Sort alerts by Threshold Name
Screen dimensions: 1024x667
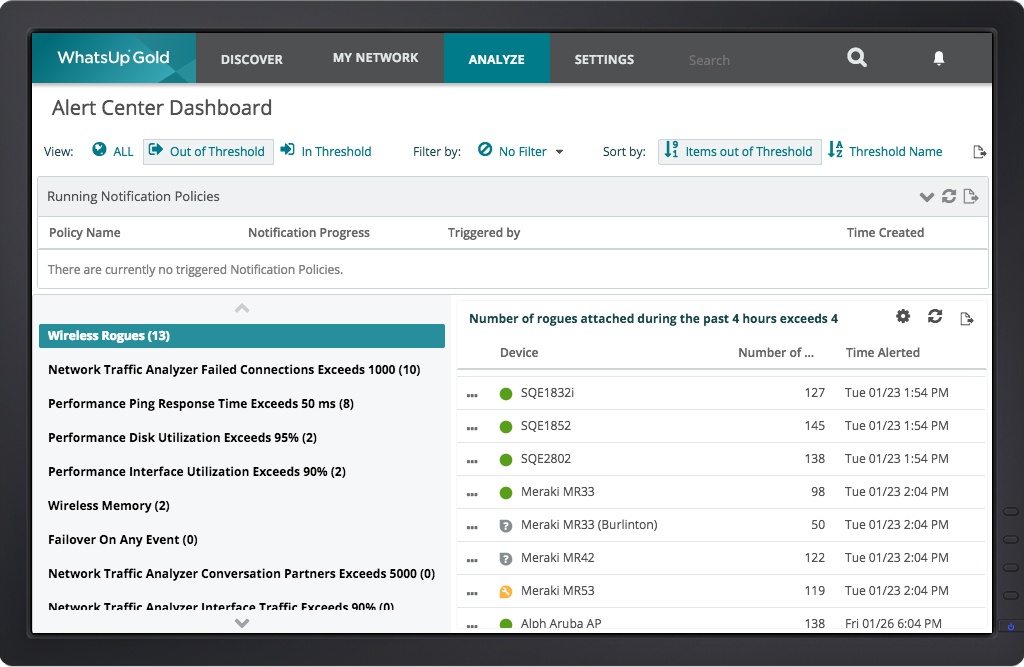886,151
